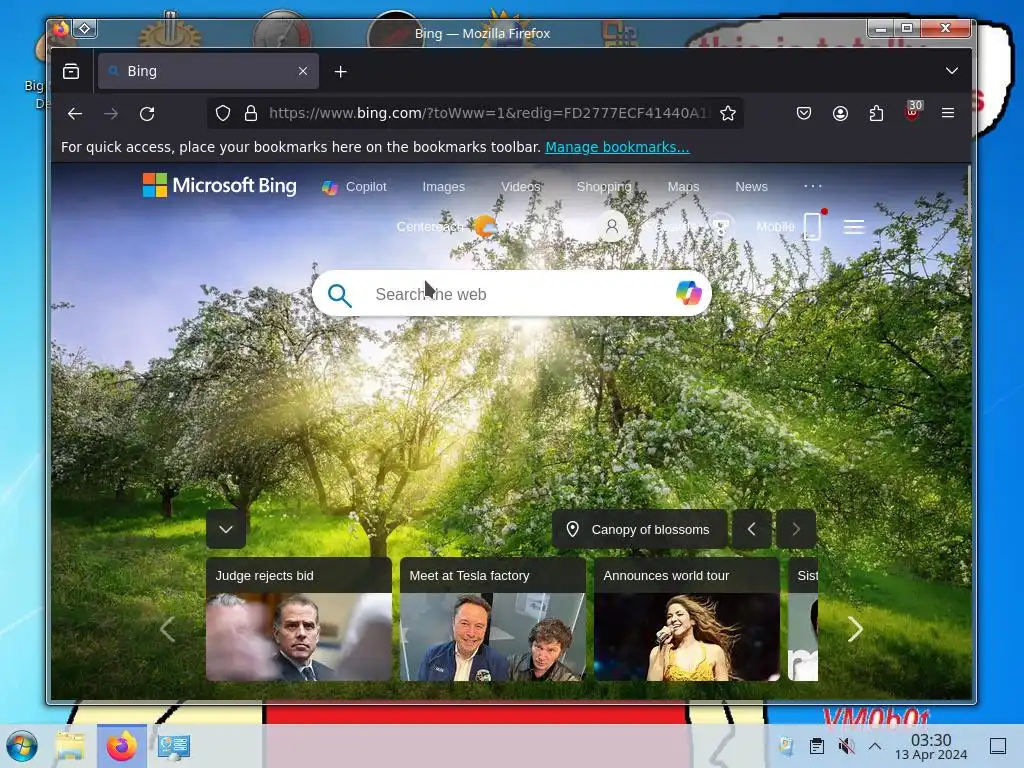Open the Rewards trophy icon
Screen dimensions: 1024x768
click(720, 227)
